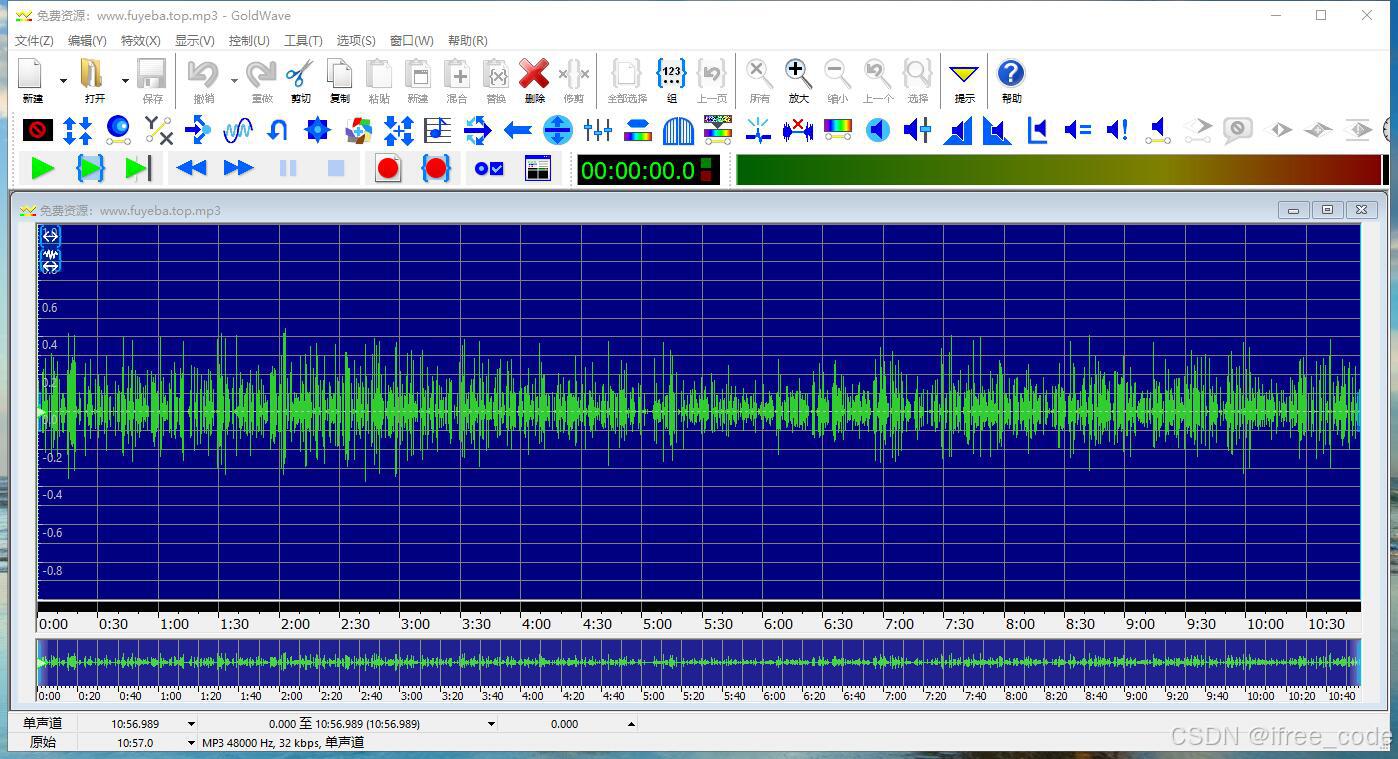Click play-to-end green button with bar

(138, 169)
